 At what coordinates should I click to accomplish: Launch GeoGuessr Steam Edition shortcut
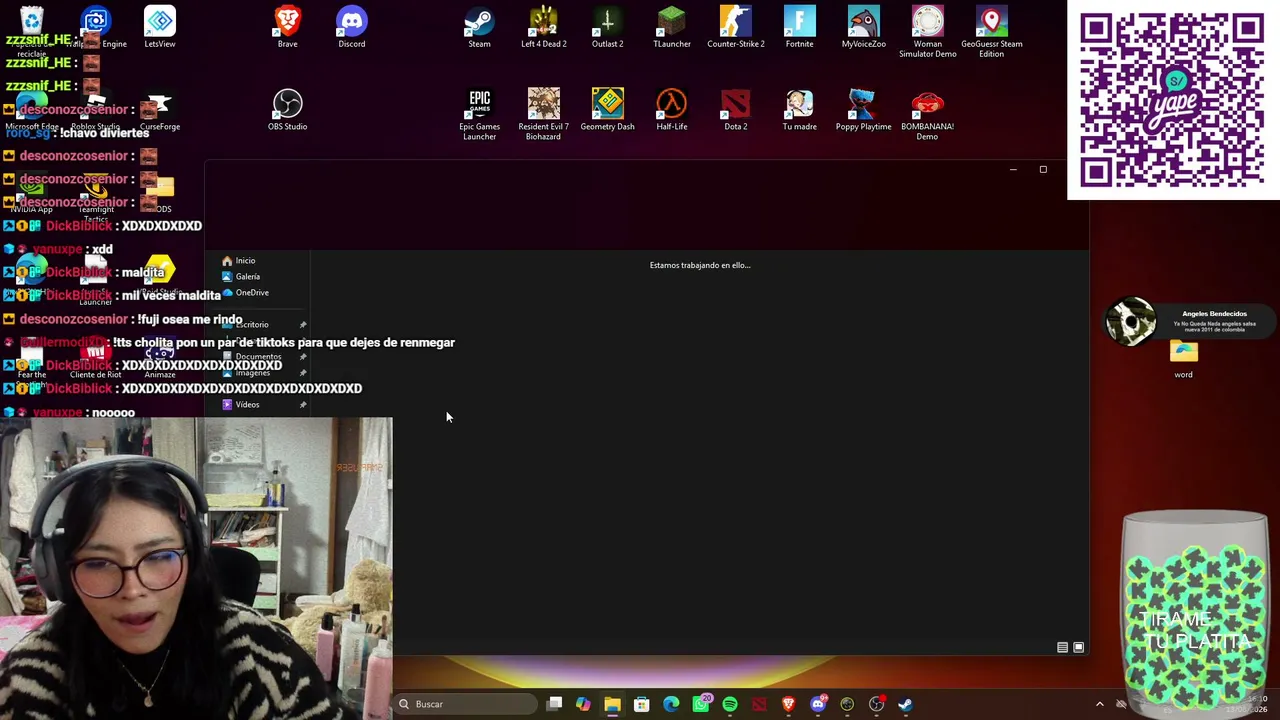(991, 32)
